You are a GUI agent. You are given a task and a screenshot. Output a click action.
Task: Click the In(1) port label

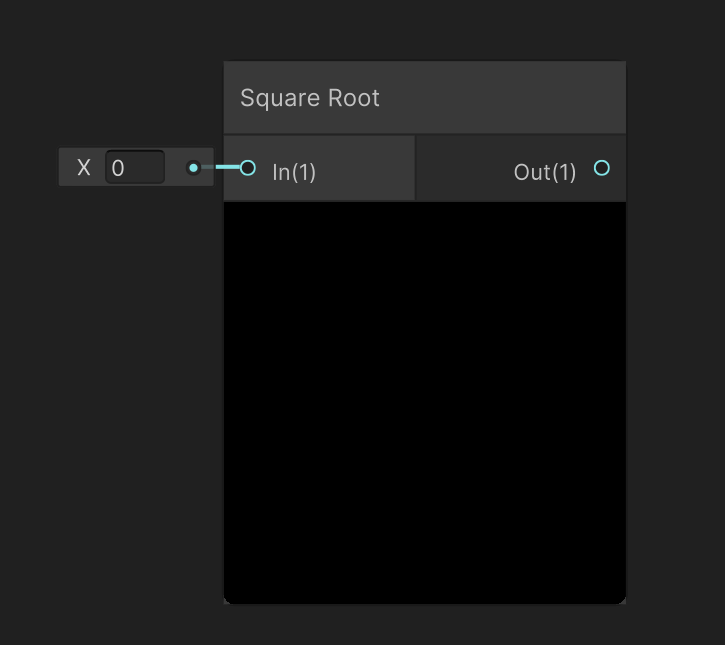[294, 172]
